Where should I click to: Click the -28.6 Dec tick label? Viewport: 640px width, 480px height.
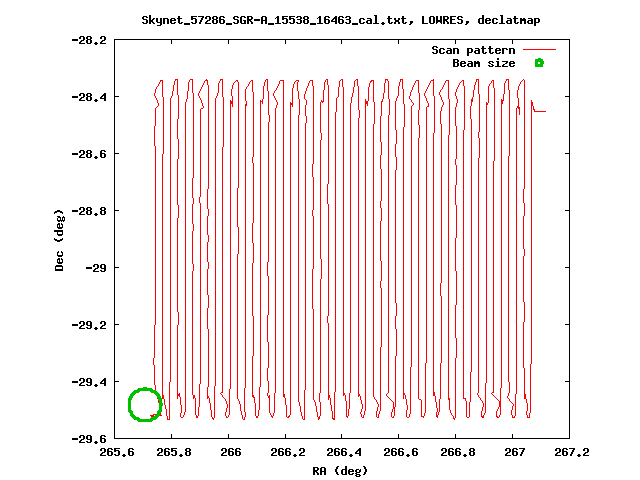coord(89,154)
